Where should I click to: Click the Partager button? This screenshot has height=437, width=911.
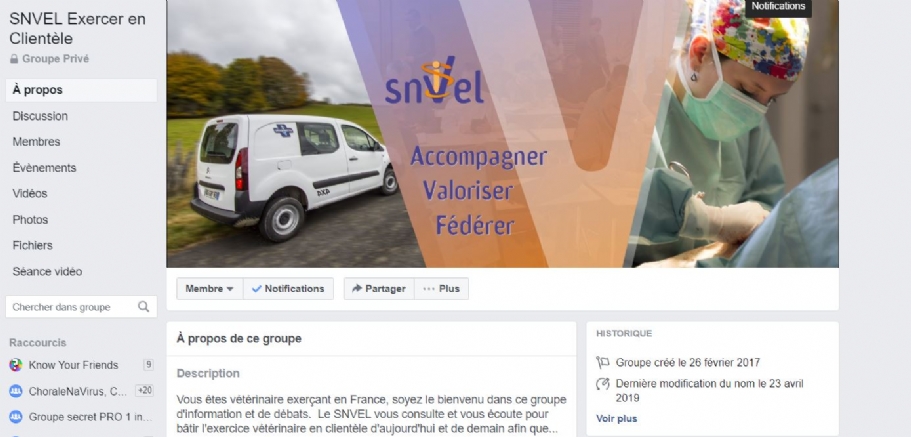(x=379, y=288)
